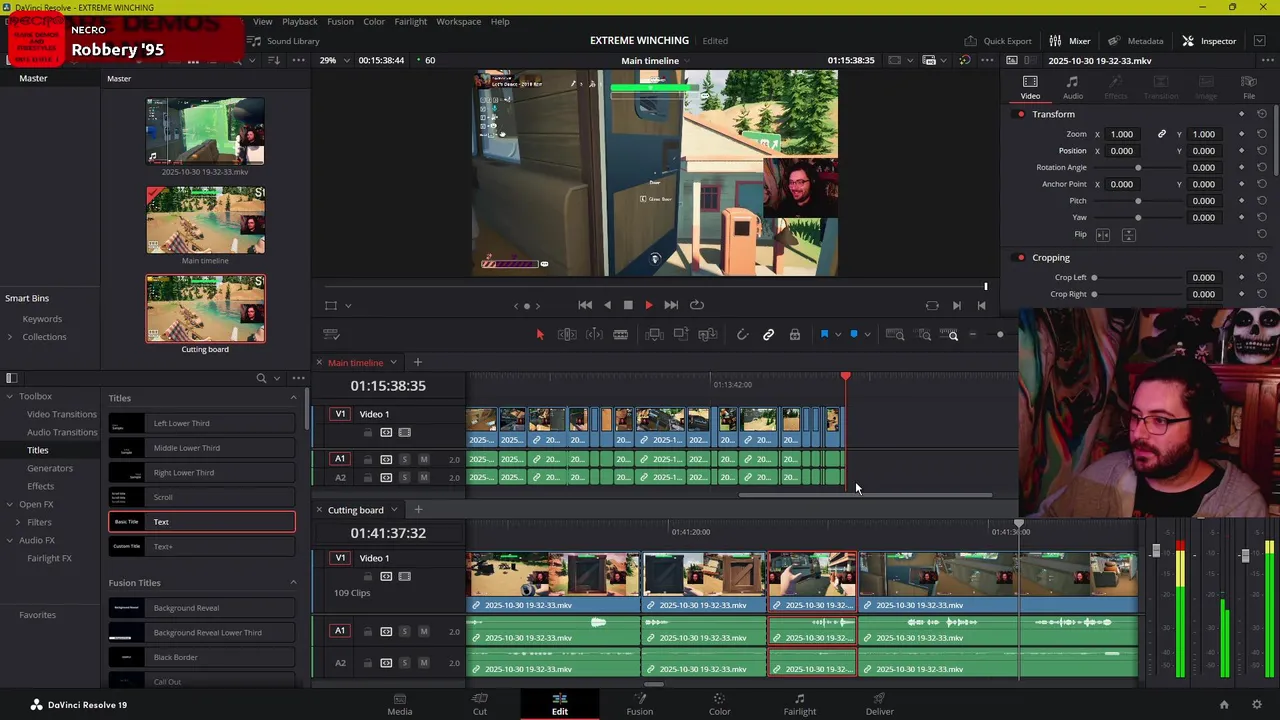Collapse the Titles category list

tap(293, 398)
